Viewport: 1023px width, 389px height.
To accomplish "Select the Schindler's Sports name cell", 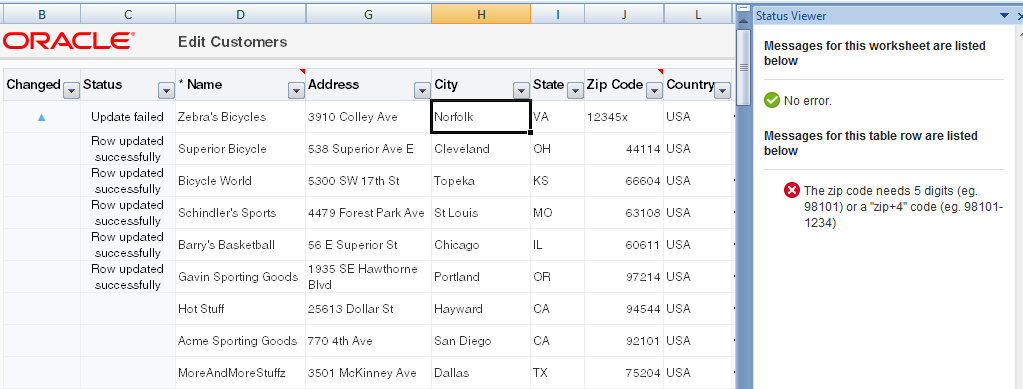I will click(x=241, y=213).
